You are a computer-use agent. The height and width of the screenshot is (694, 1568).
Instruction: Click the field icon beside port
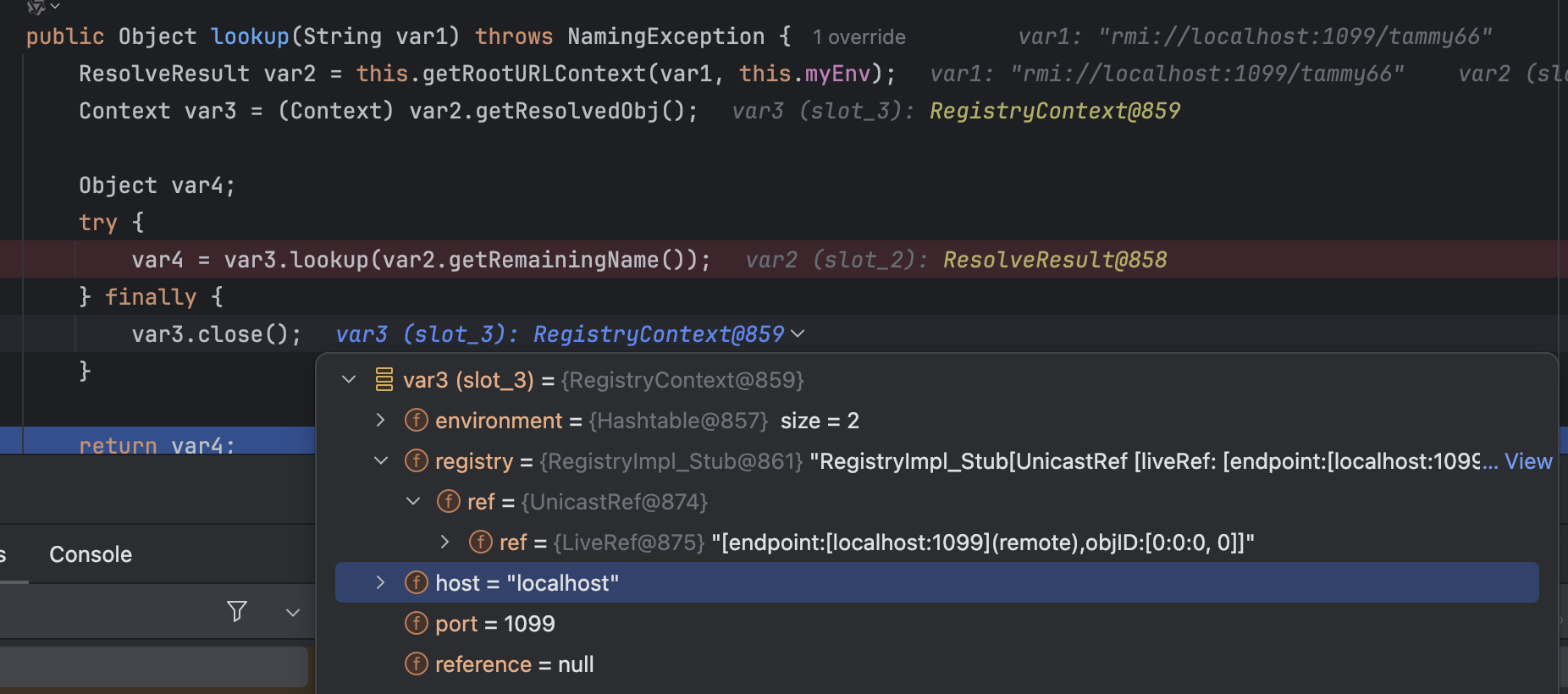(416, 624)
